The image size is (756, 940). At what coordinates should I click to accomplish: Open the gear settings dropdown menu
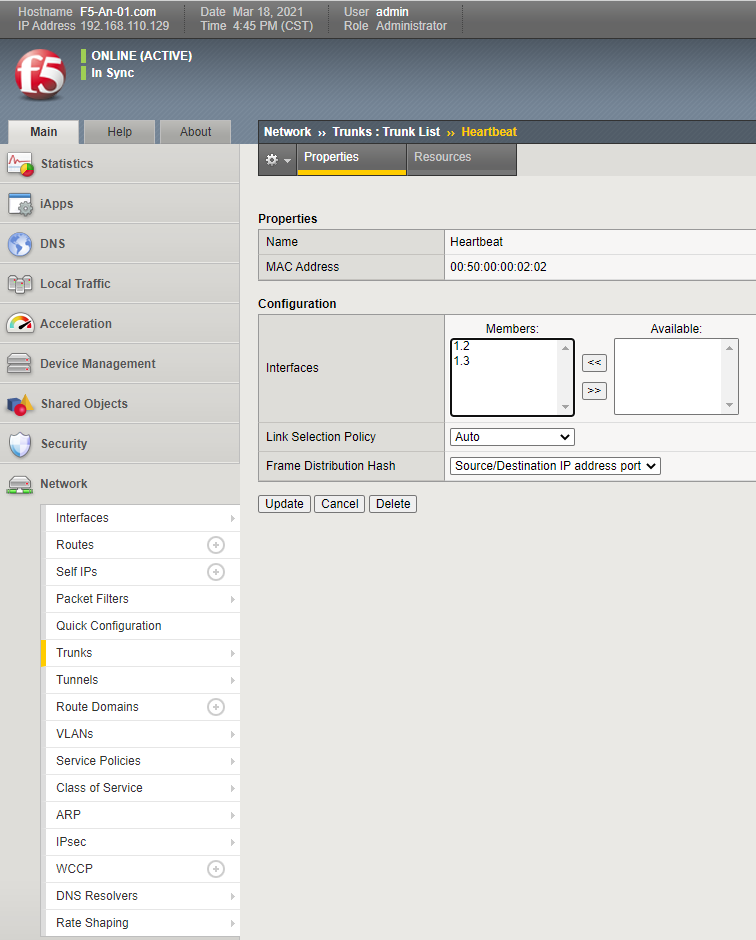(277, 160)
